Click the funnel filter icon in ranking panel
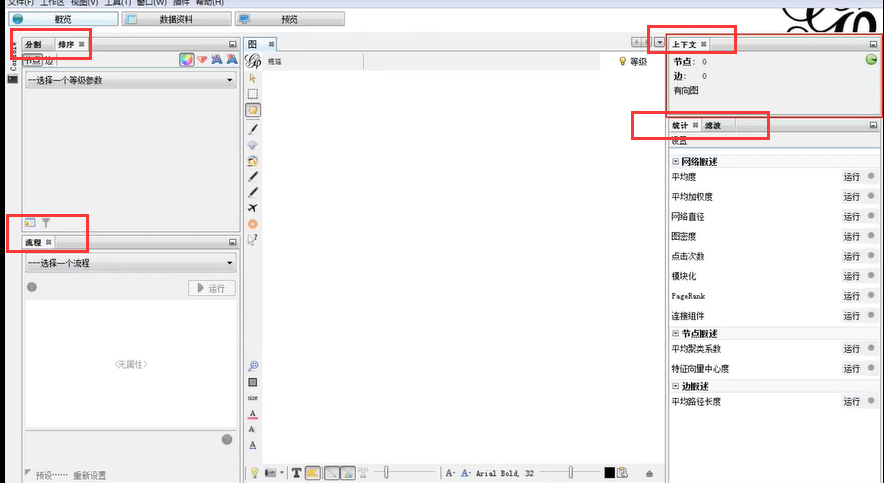This screenshot has height=483, width=884. 46,223
